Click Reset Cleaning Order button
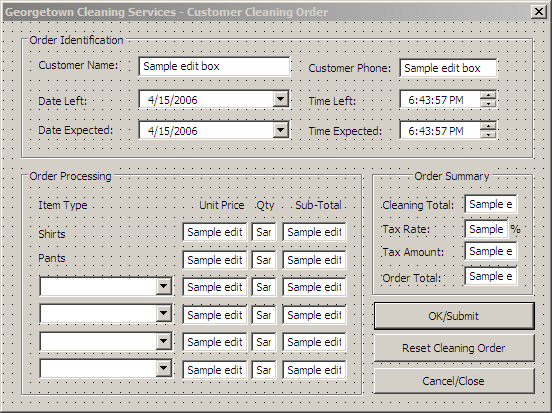 coord(454,348)
